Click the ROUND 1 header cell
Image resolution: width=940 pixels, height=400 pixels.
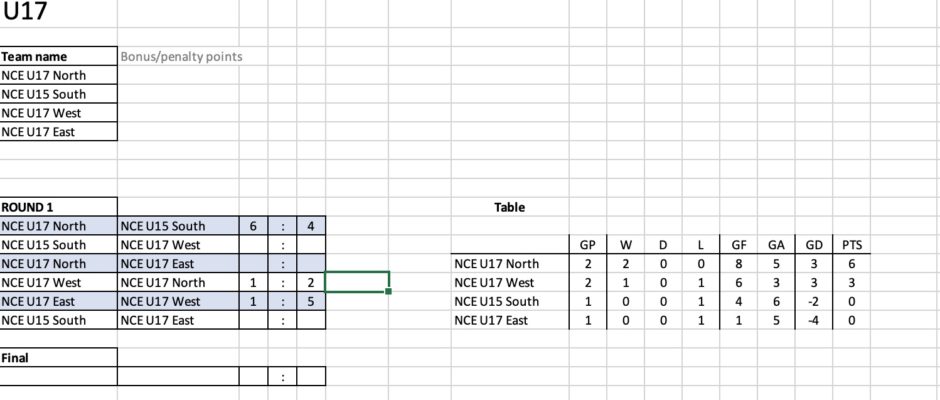click(59, 207)
